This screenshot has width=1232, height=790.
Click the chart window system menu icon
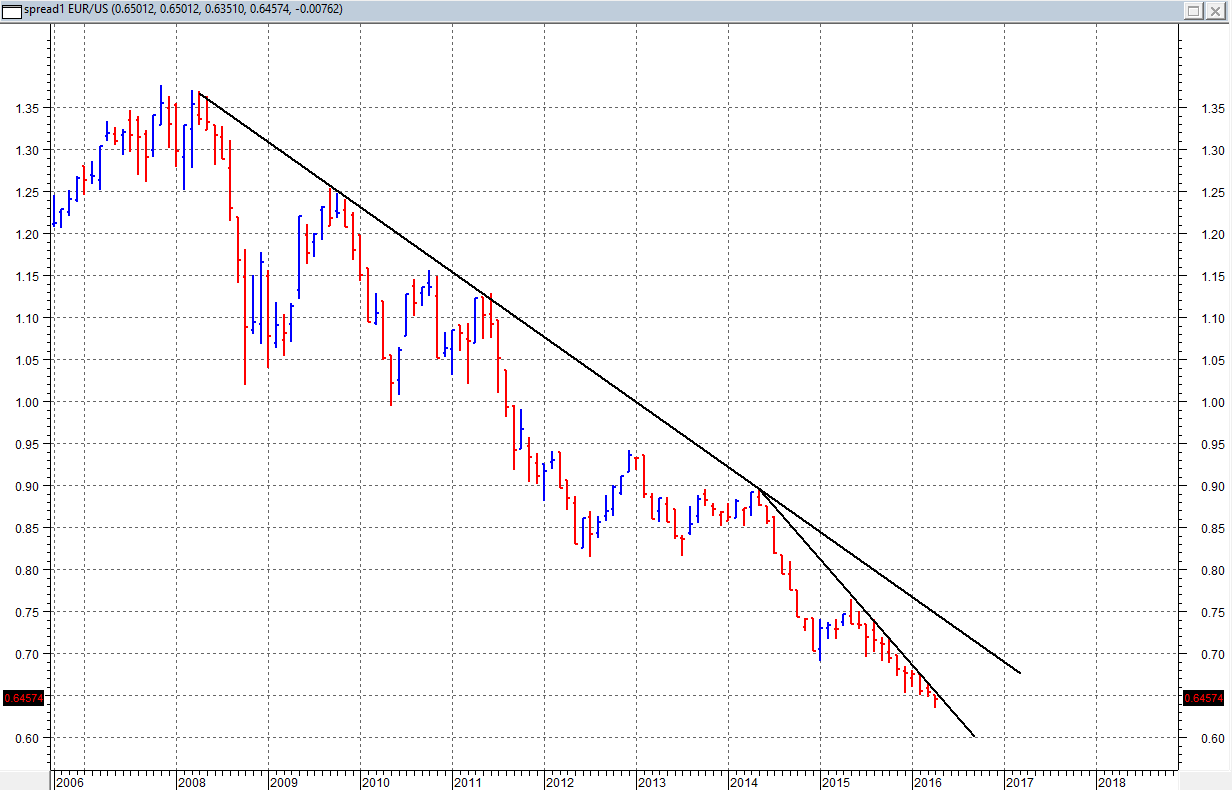(x=12, y=10)
